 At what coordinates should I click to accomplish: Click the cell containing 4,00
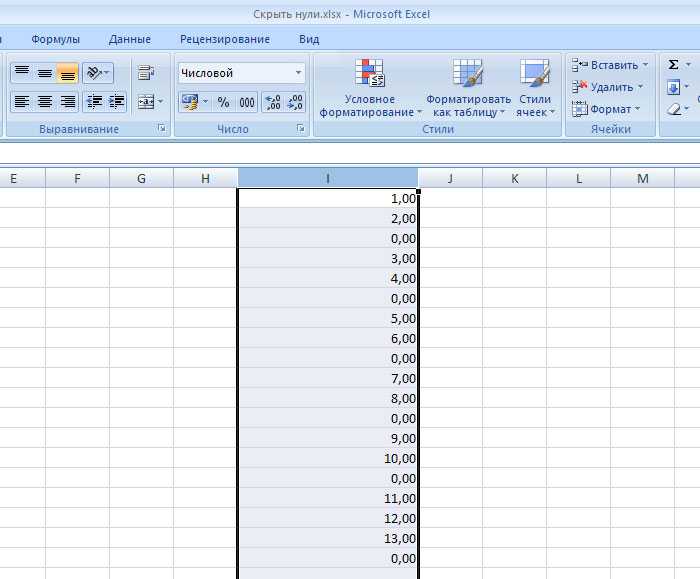[328, 278]
